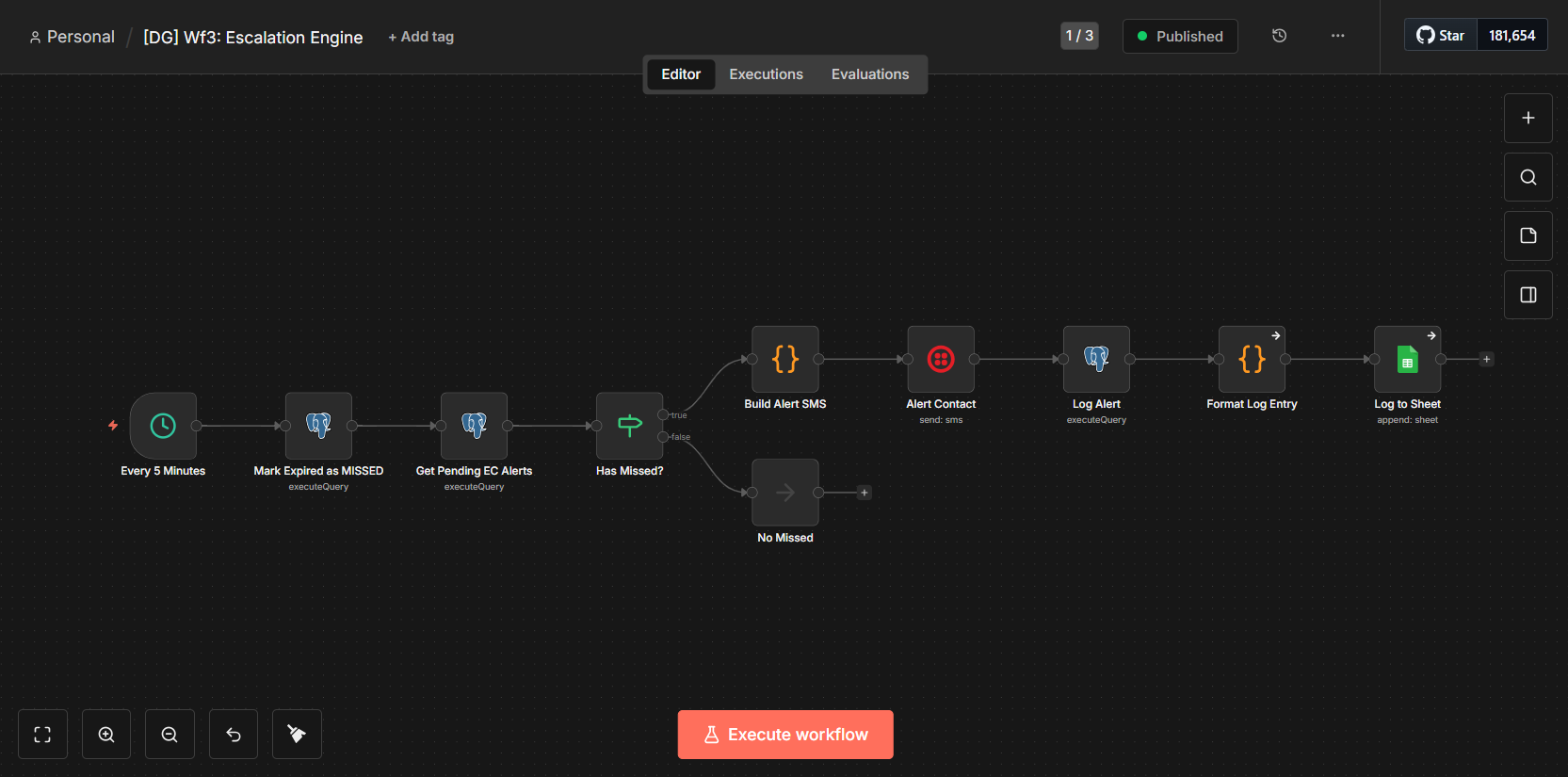Expand the plus connector after Log to Sheet
The height and width of the screenshot is (777, 1568).
click(x=1486, y=359)
